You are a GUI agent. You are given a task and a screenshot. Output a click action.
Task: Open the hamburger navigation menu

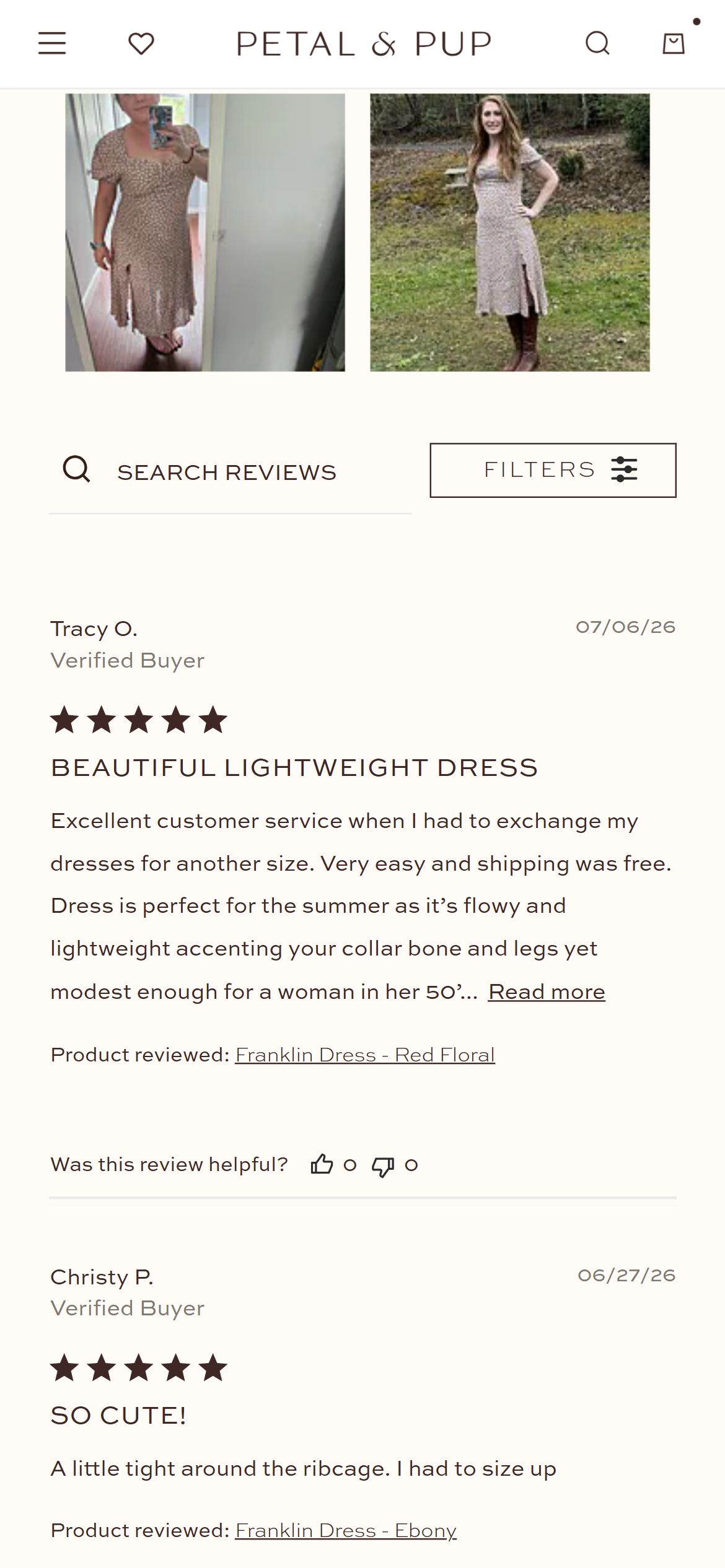tap(52, 43)
